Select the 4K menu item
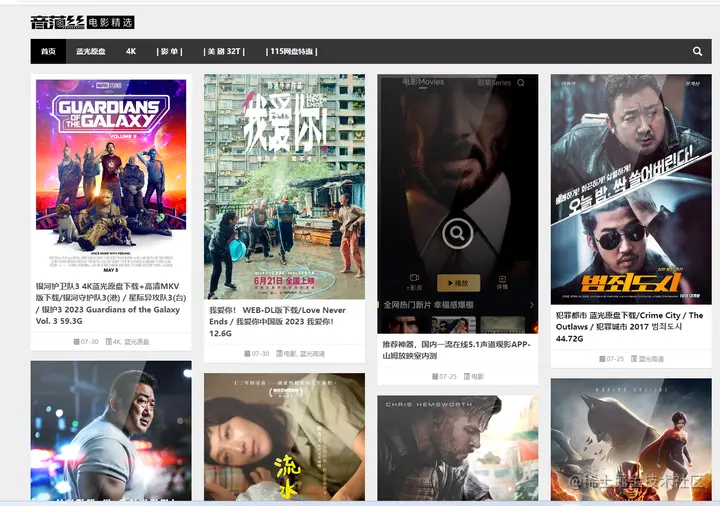The width and height of the screenshot is (720, 506). (x=131, y=51)
